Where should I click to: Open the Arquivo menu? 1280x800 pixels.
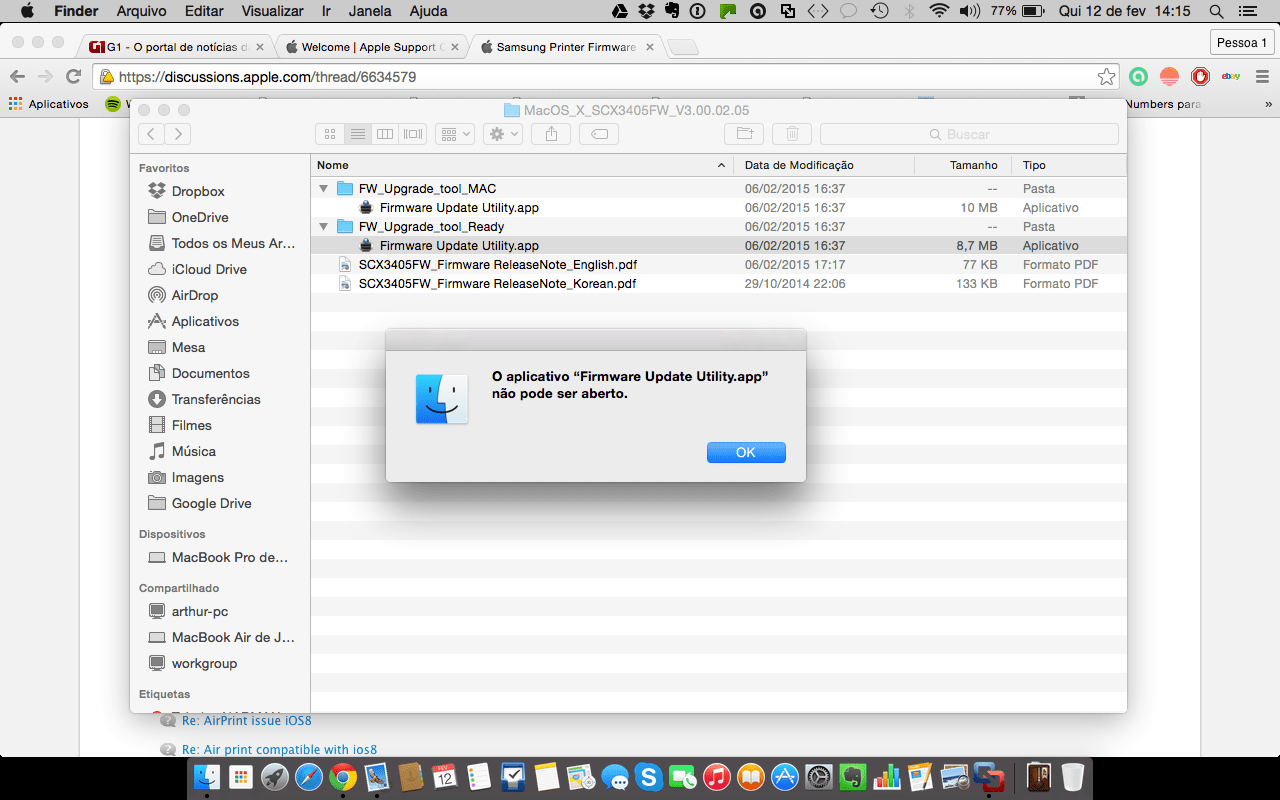pos(142,11)
